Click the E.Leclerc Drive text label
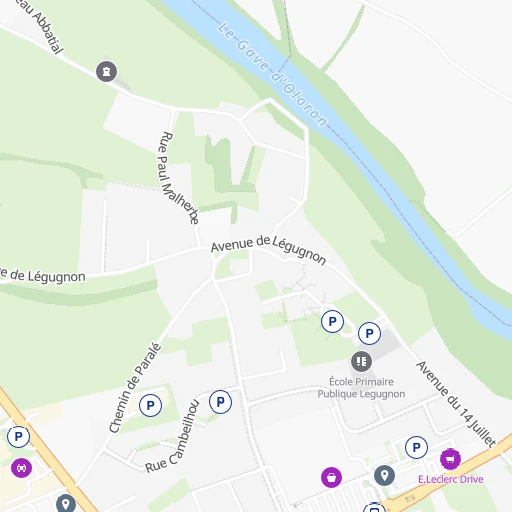The height and width of the screenshot is (512, 512). pyautogui.click(x=451, y=479)
